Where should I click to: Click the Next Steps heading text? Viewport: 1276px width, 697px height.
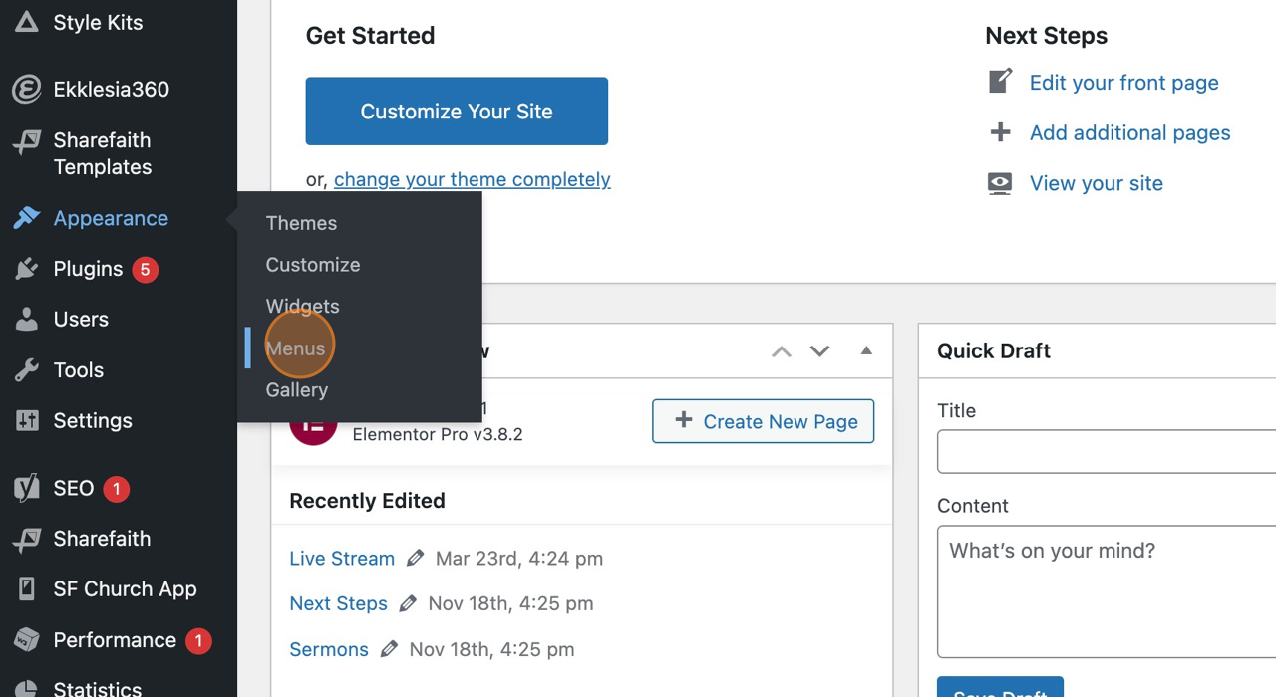(x=1046, y=36)
